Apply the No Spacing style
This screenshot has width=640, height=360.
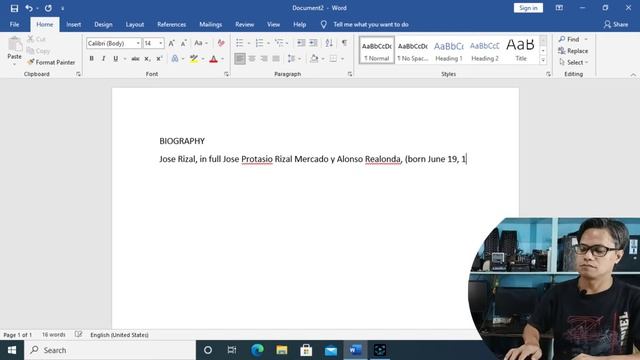click(x=413, y=50)
